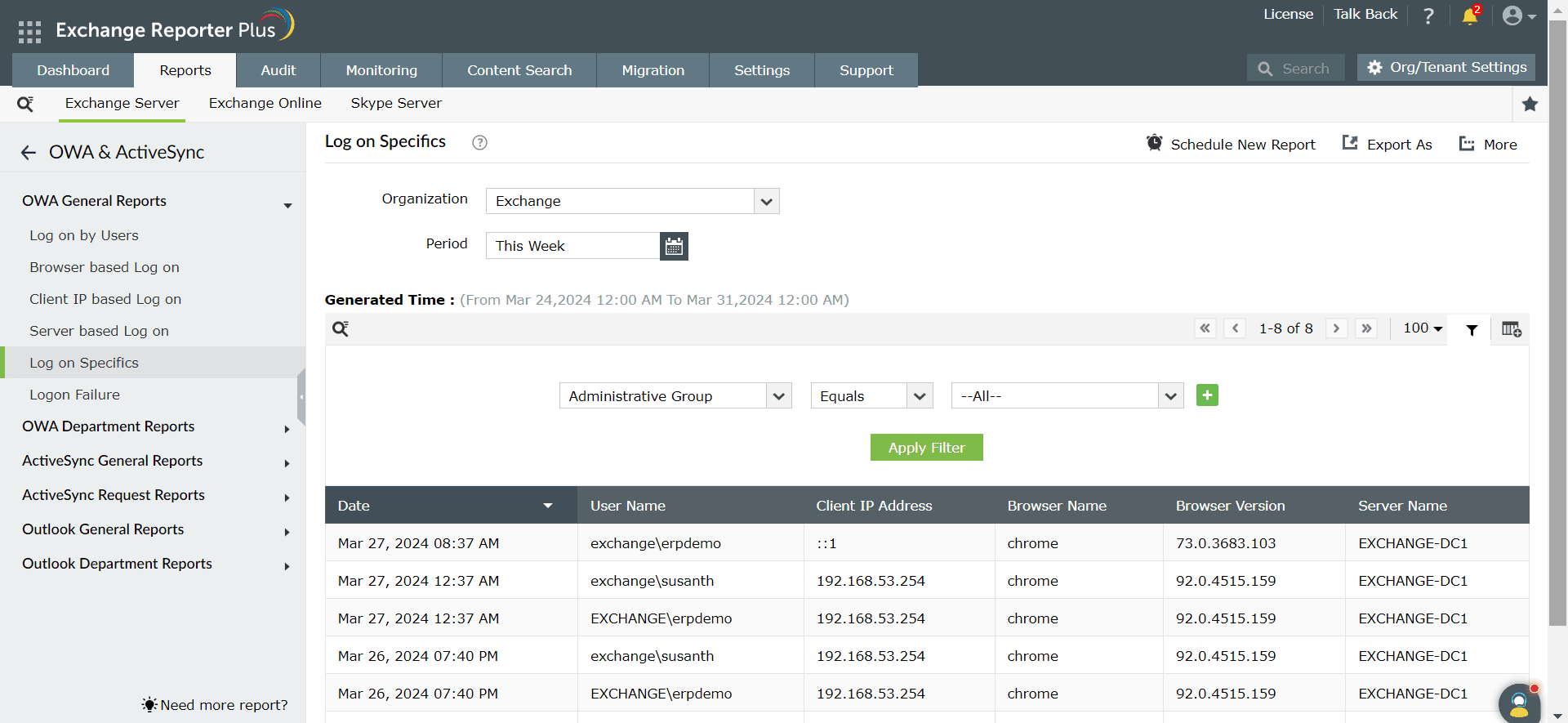Go back using the OWA & ActiveSync arrow
Viewport: 1568px width, 723px height.
pyautogui.click(x=29, y=153)
